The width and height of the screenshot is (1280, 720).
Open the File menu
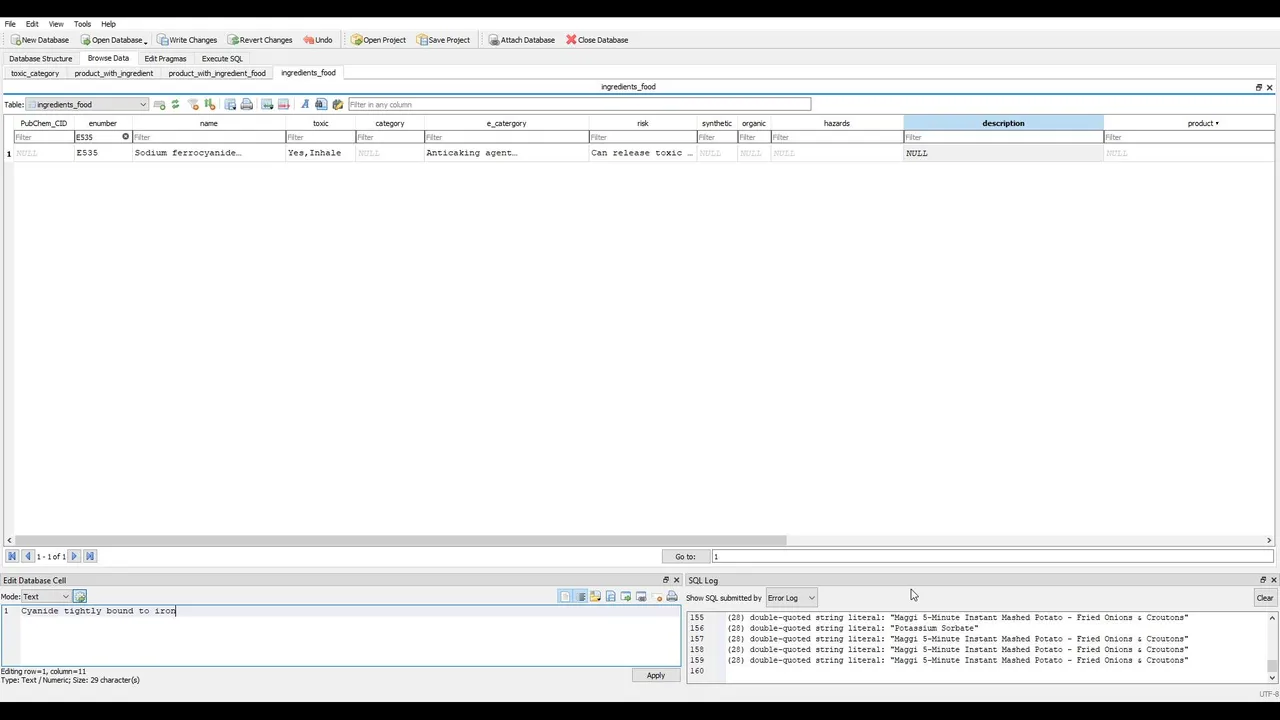tap(10, 24)
